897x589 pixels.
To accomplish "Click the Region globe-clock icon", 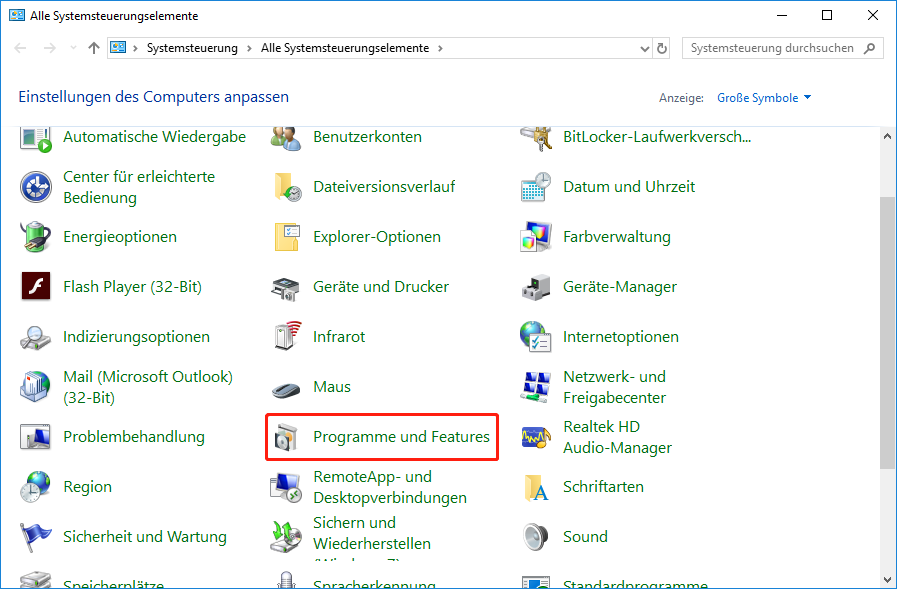I will 35,487.
